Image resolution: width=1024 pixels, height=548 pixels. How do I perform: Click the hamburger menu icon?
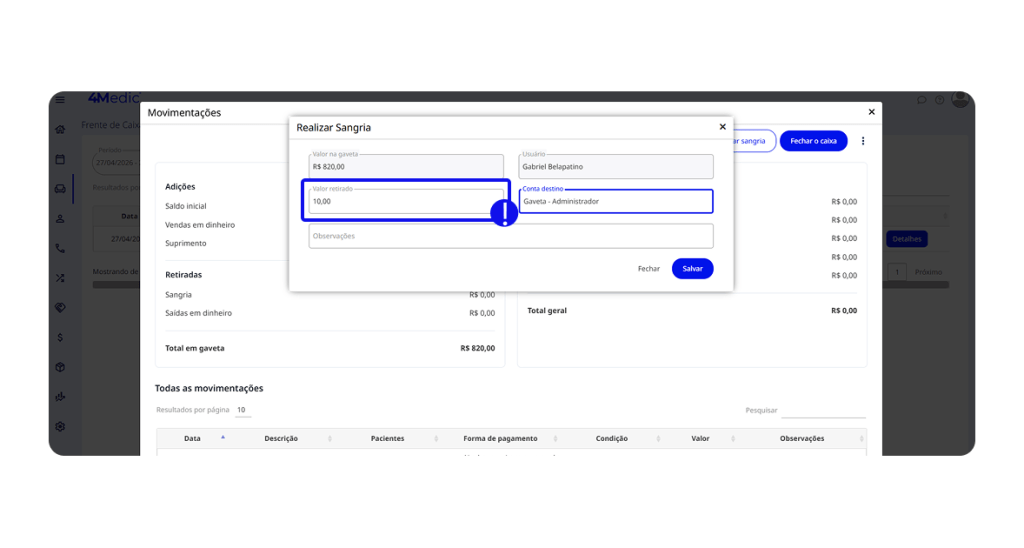point(60,100)
